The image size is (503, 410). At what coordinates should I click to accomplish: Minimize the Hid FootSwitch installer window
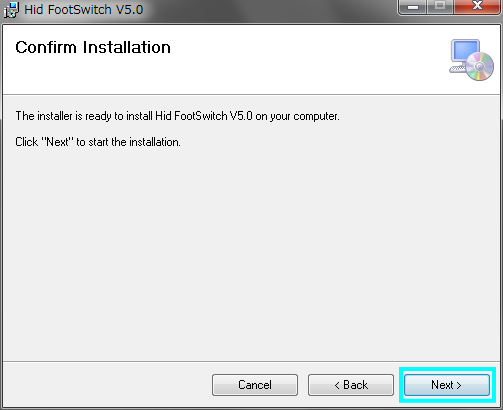(413, 6)
